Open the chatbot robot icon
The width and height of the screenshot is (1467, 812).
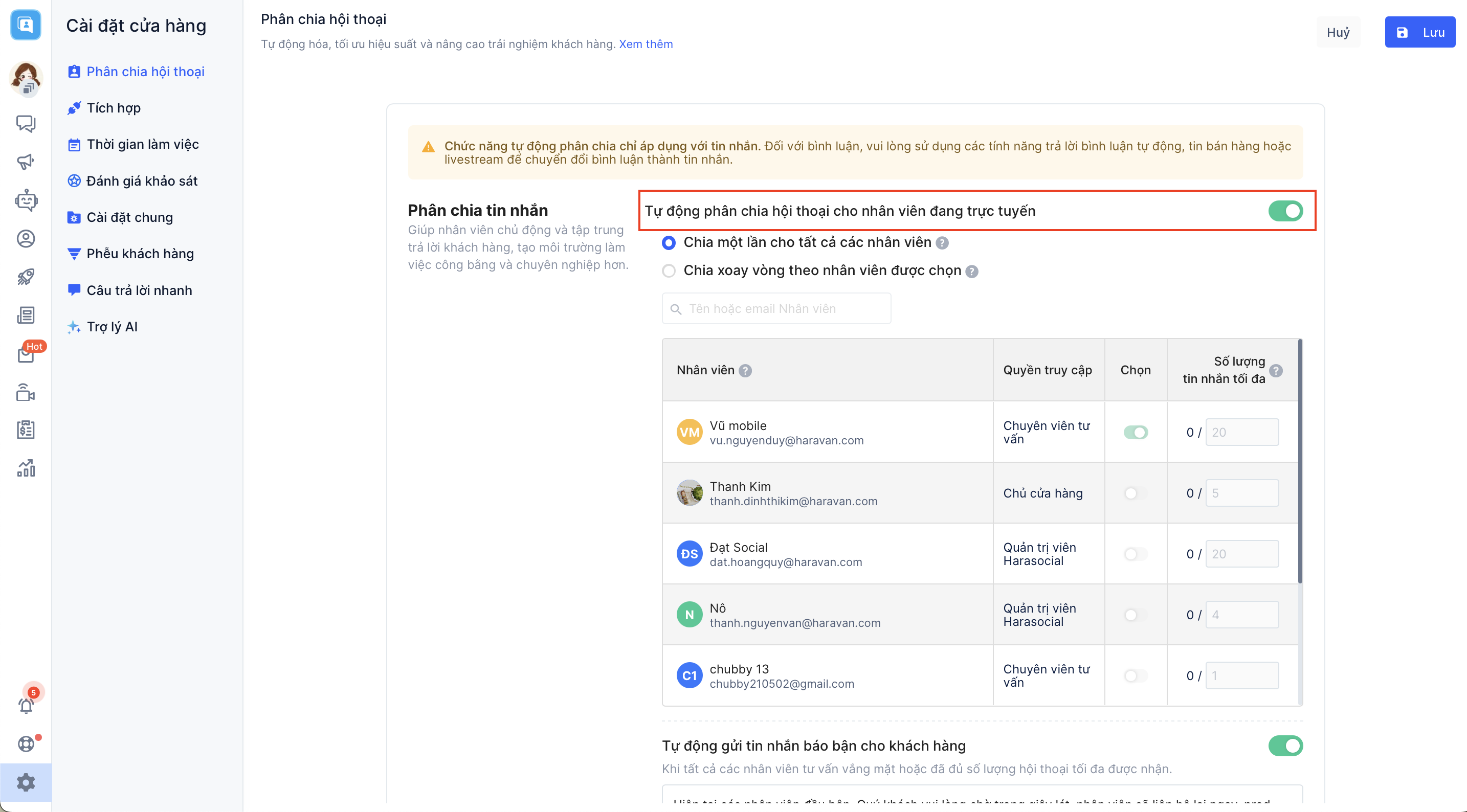pos(26,200)
